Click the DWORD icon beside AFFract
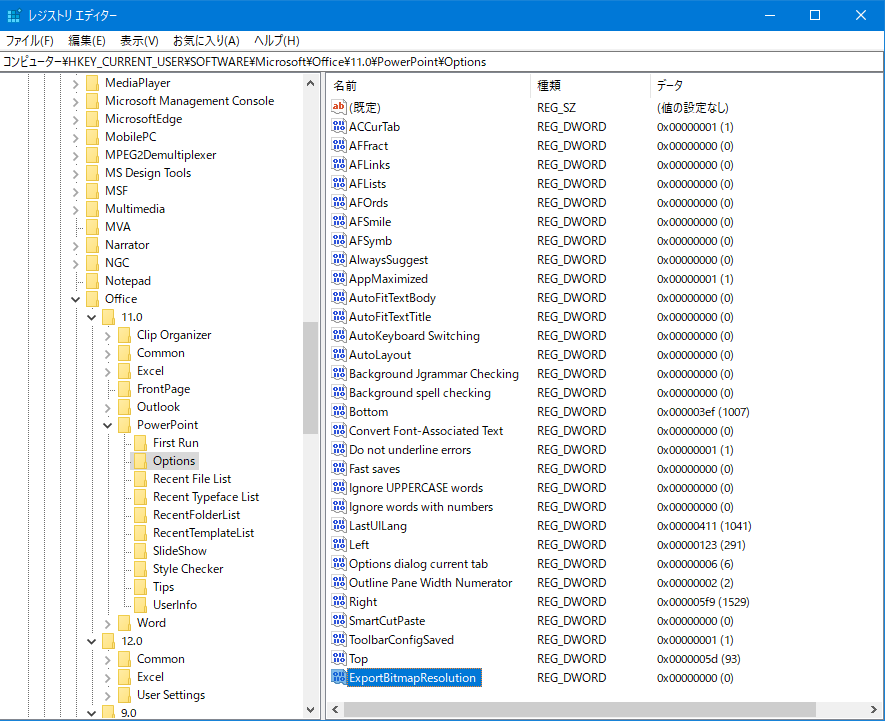Image resolution: width=885 pixels, height=721 pixels. pos(339,146)
